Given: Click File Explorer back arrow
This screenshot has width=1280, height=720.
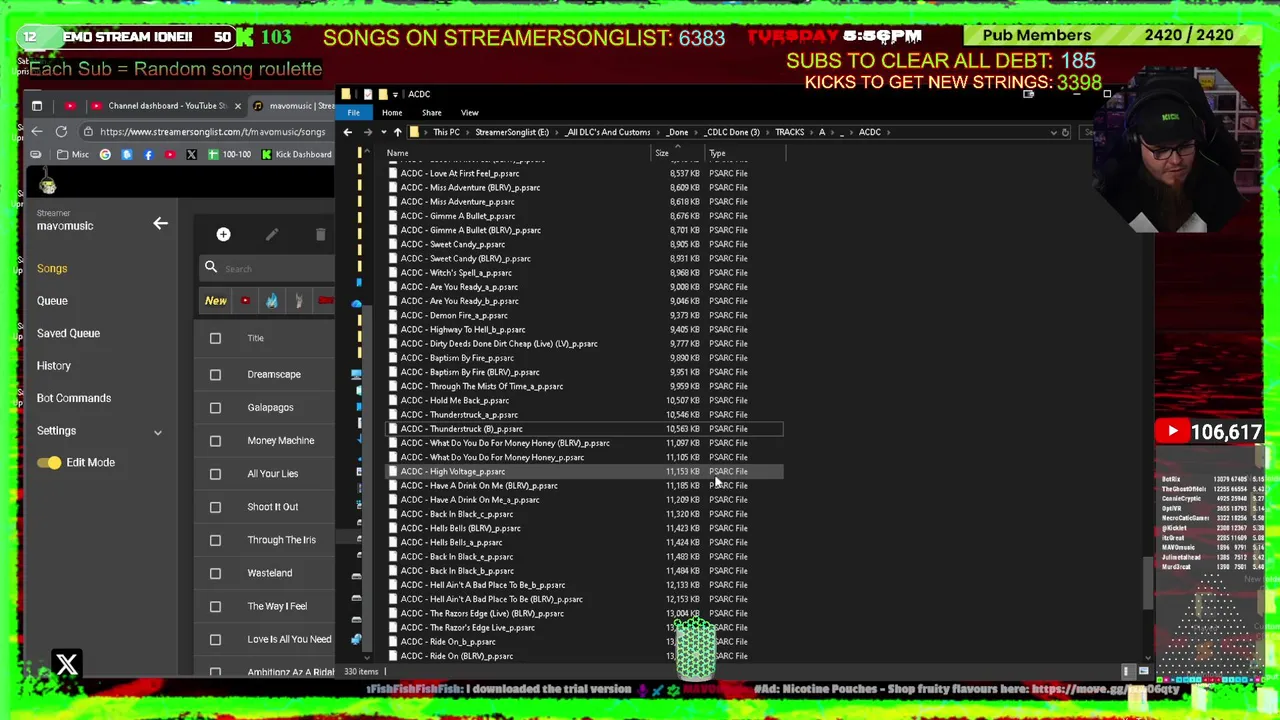Looking at the screenshot, I should 347,132.
